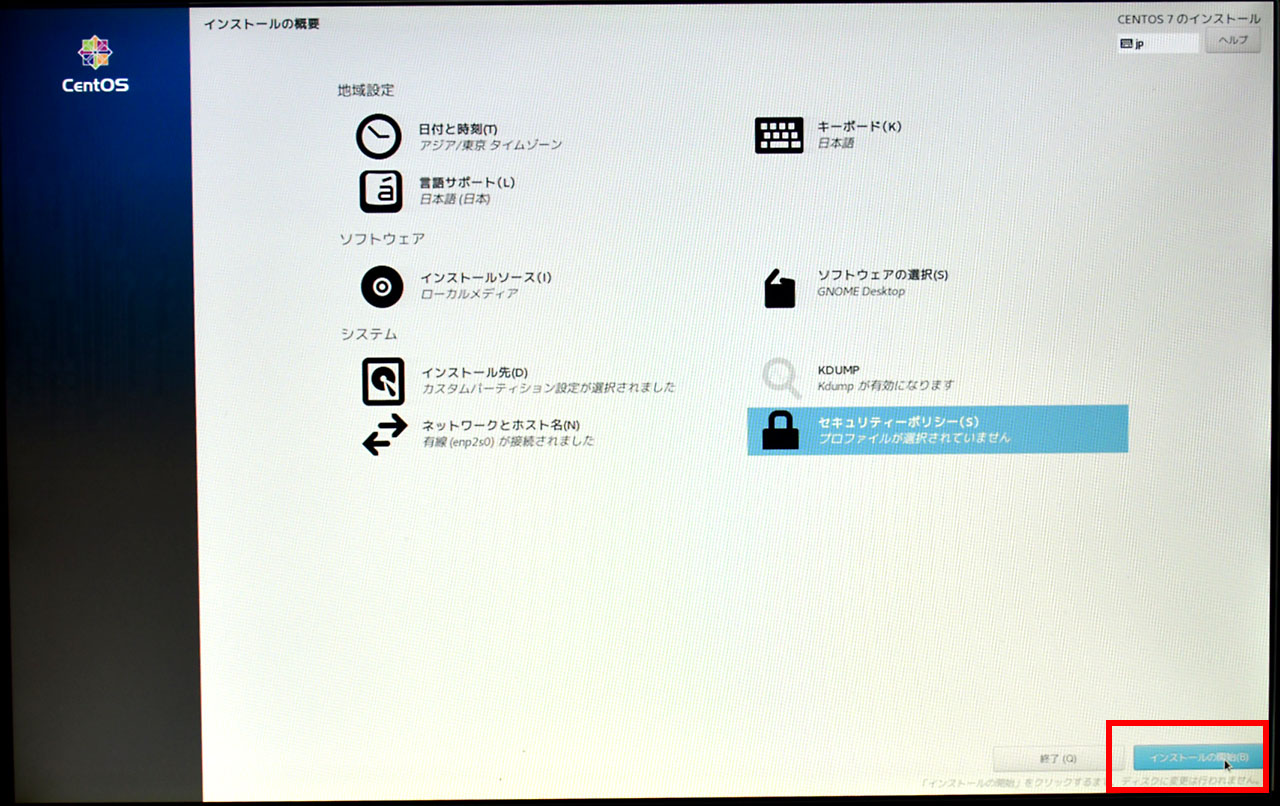Screen dimensions: 1280x806
Task: Click the network arrows icon
Action: (384, 435)
